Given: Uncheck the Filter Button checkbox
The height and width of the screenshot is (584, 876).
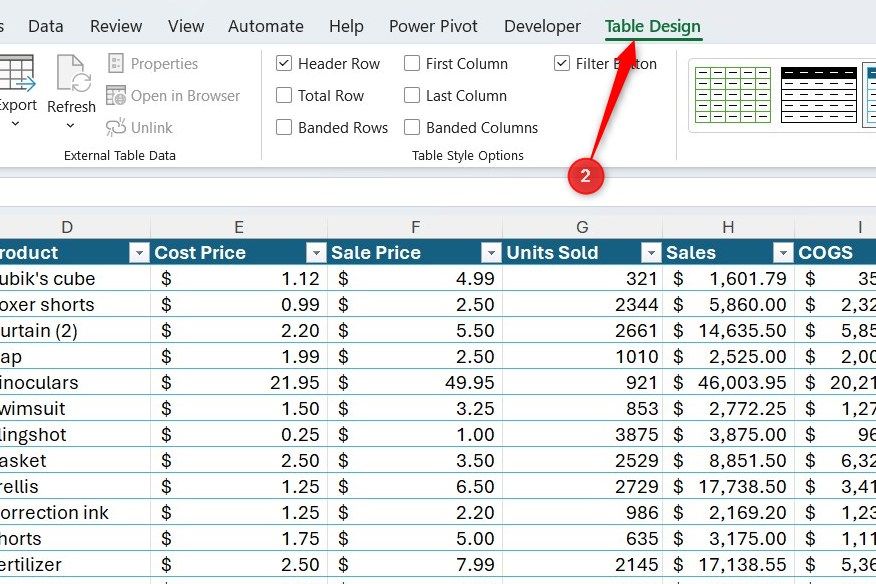Looking at the screenshot, I should point(562,63).
